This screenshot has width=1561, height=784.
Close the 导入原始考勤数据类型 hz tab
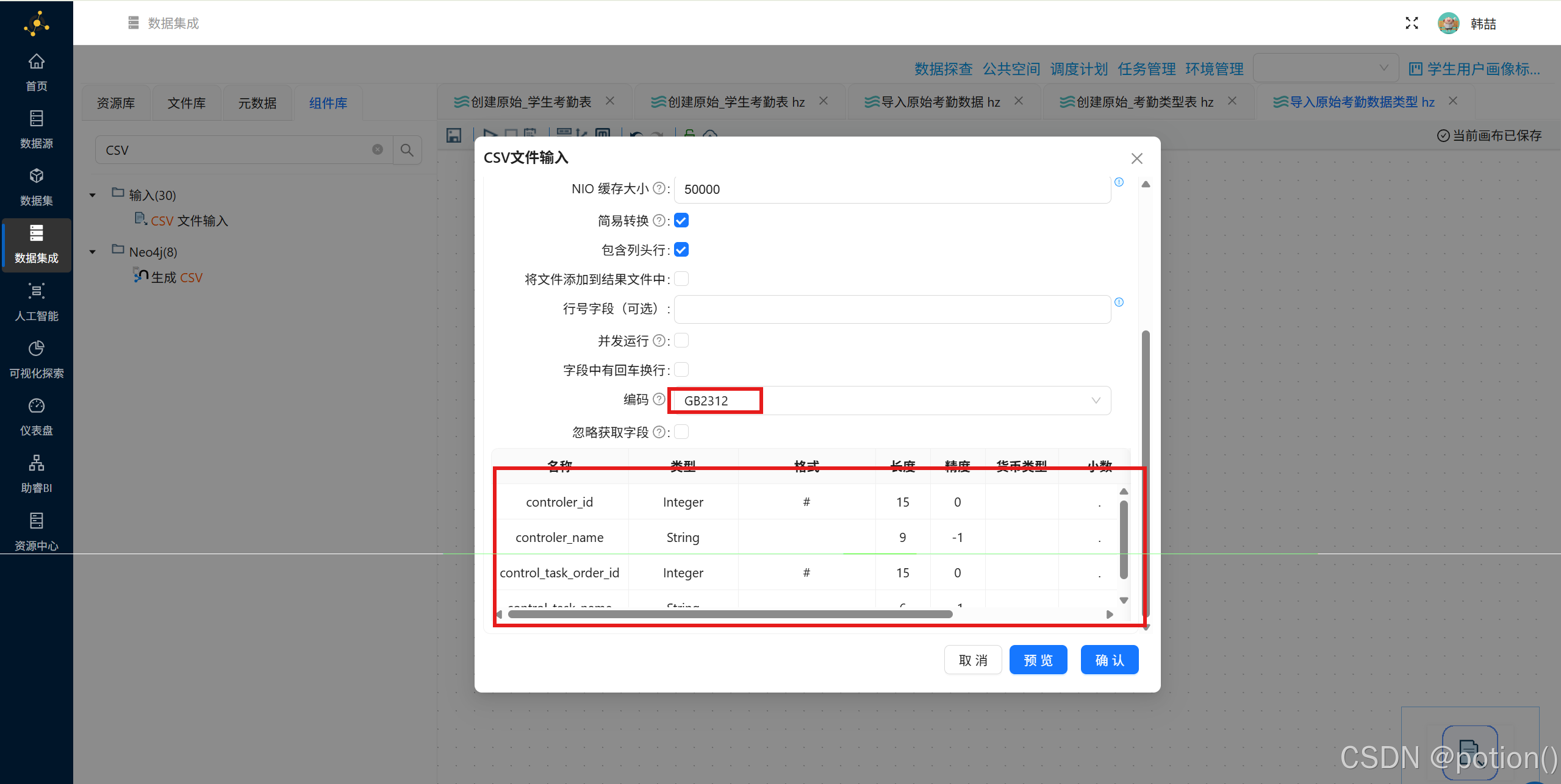[1453, 101]
